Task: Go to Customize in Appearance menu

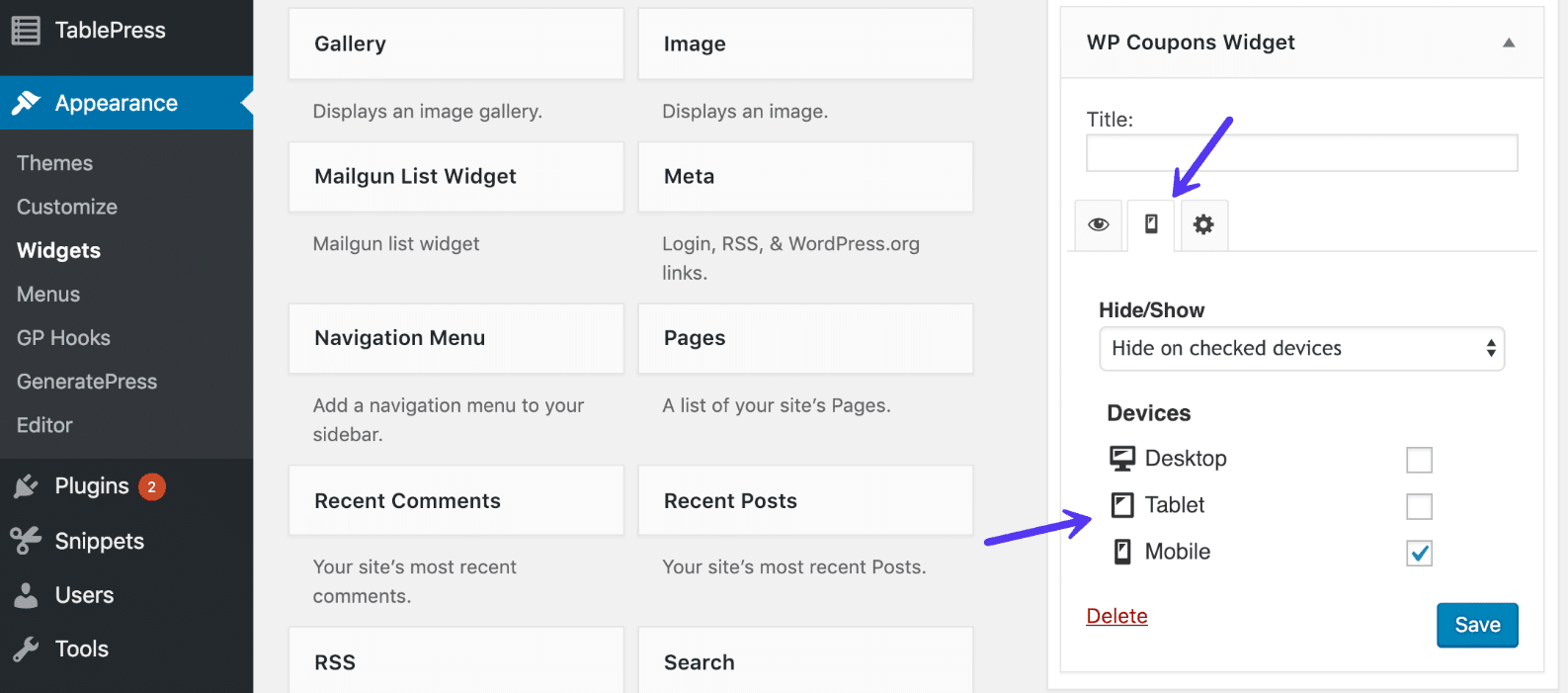Action: 67,207
